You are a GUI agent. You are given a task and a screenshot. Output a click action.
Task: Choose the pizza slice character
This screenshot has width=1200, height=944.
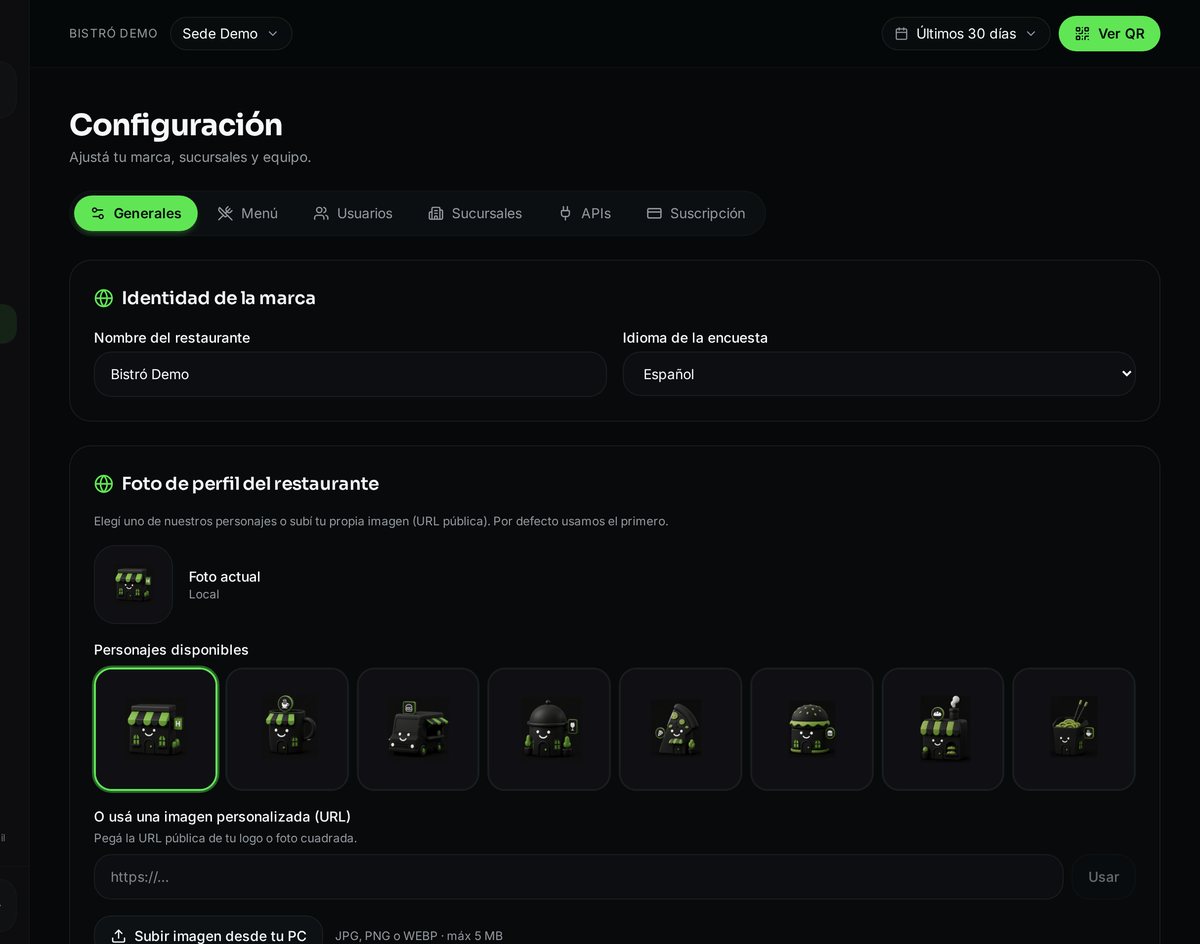680,729
